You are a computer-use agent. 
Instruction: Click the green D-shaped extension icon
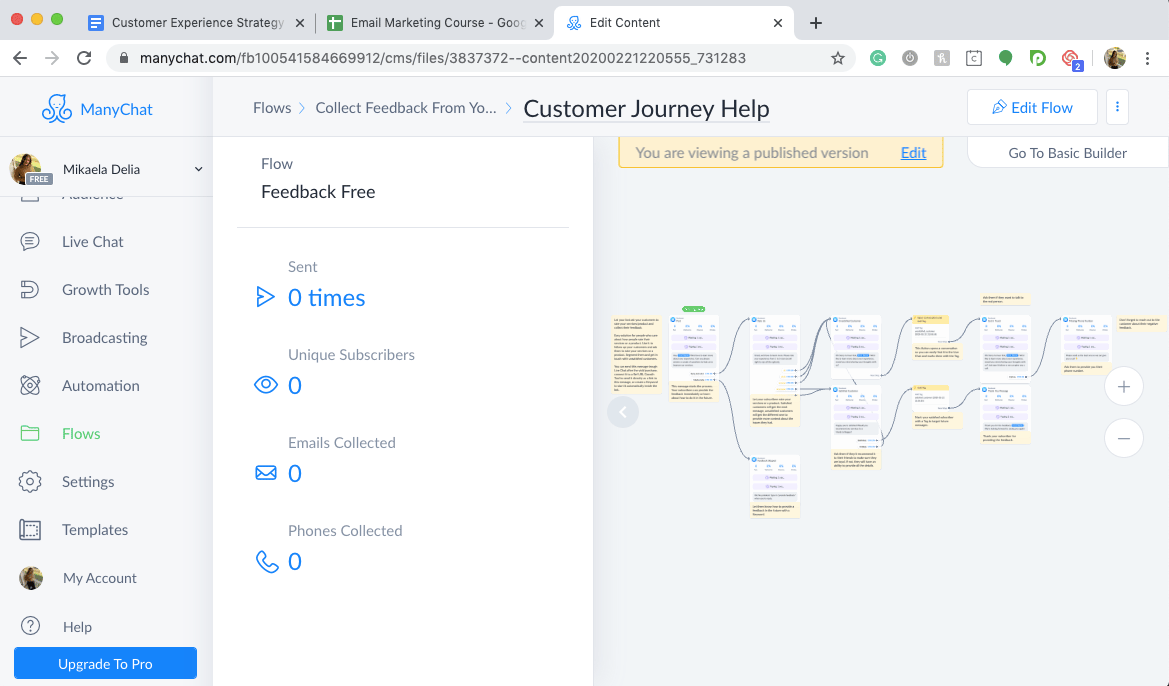tap(1037, 58)
